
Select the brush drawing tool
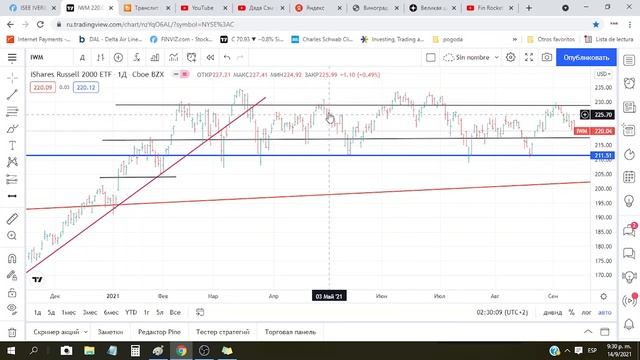(12, 129)
